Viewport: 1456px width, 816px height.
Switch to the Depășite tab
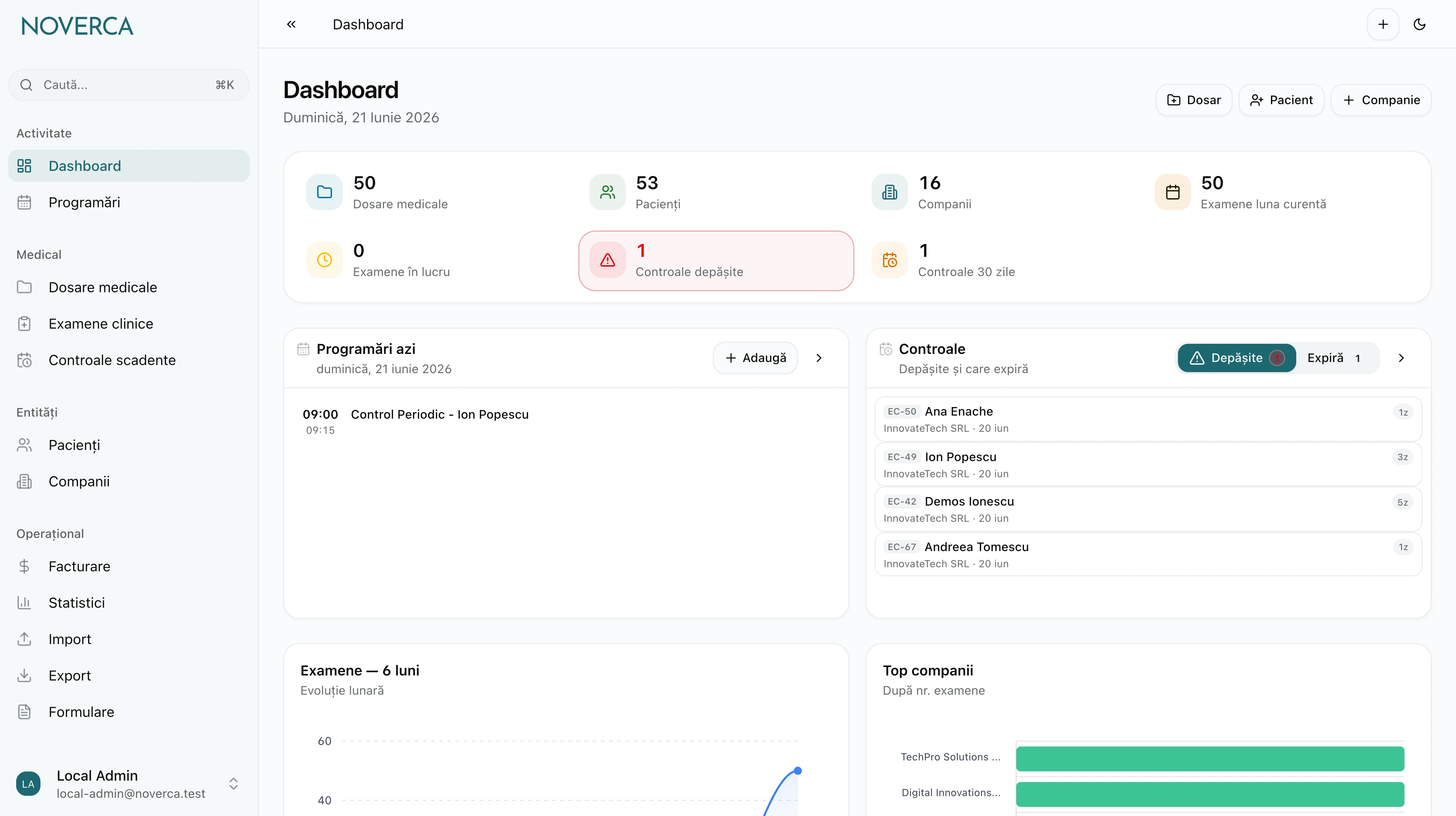1237,358
